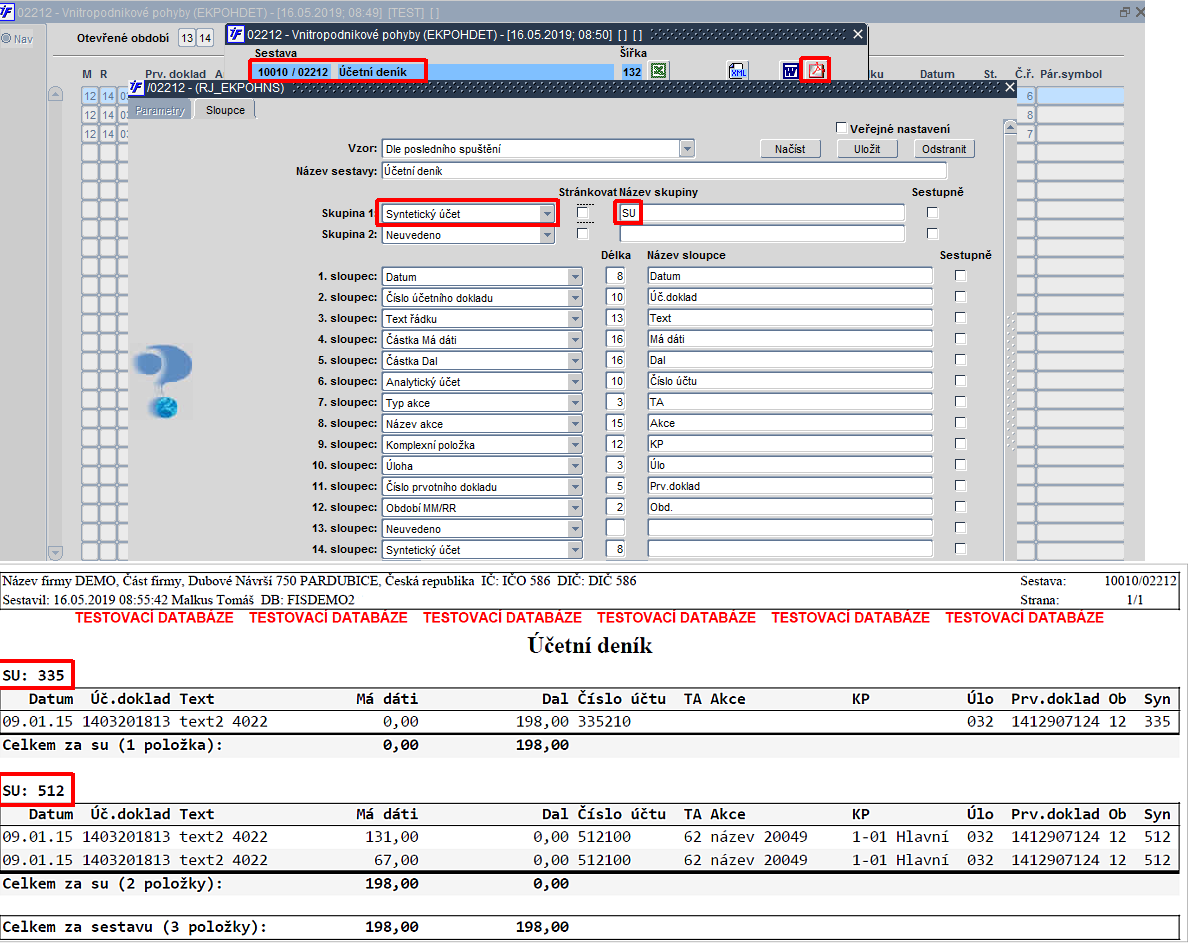Export the report to Excel
The height and width of the screenshot is (946, 1188).
[x=658, y=71]
